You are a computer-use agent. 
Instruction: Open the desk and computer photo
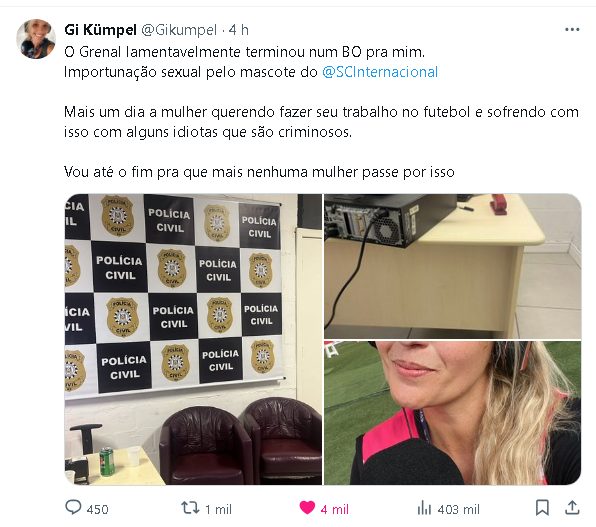pyautogui.click(x=452, y=266)
